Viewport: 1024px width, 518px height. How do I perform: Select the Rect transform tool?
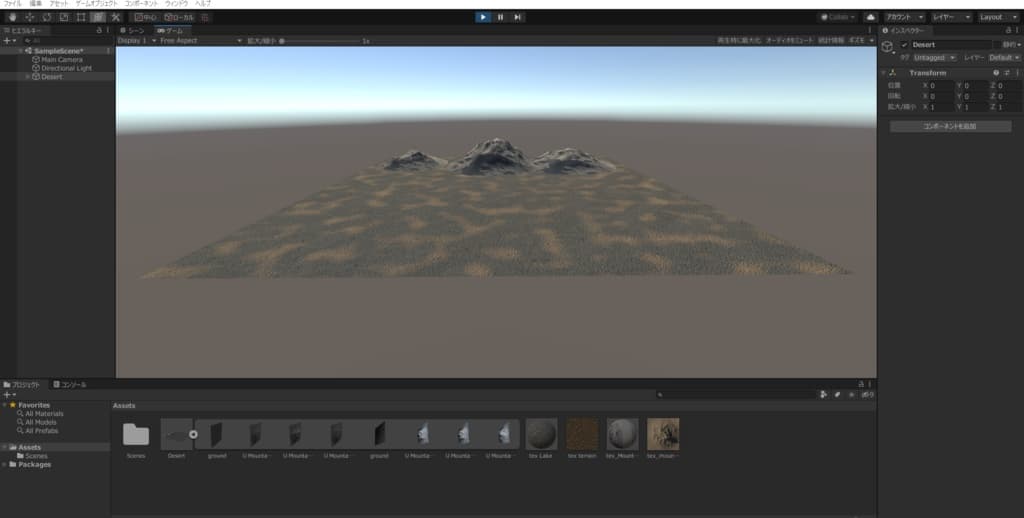(81, 17)
